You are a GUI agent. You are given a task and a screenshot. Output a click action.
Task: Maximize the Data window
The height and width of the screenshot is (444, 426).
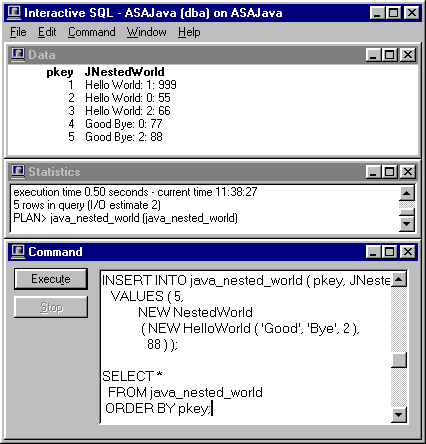tap(389, 55)
